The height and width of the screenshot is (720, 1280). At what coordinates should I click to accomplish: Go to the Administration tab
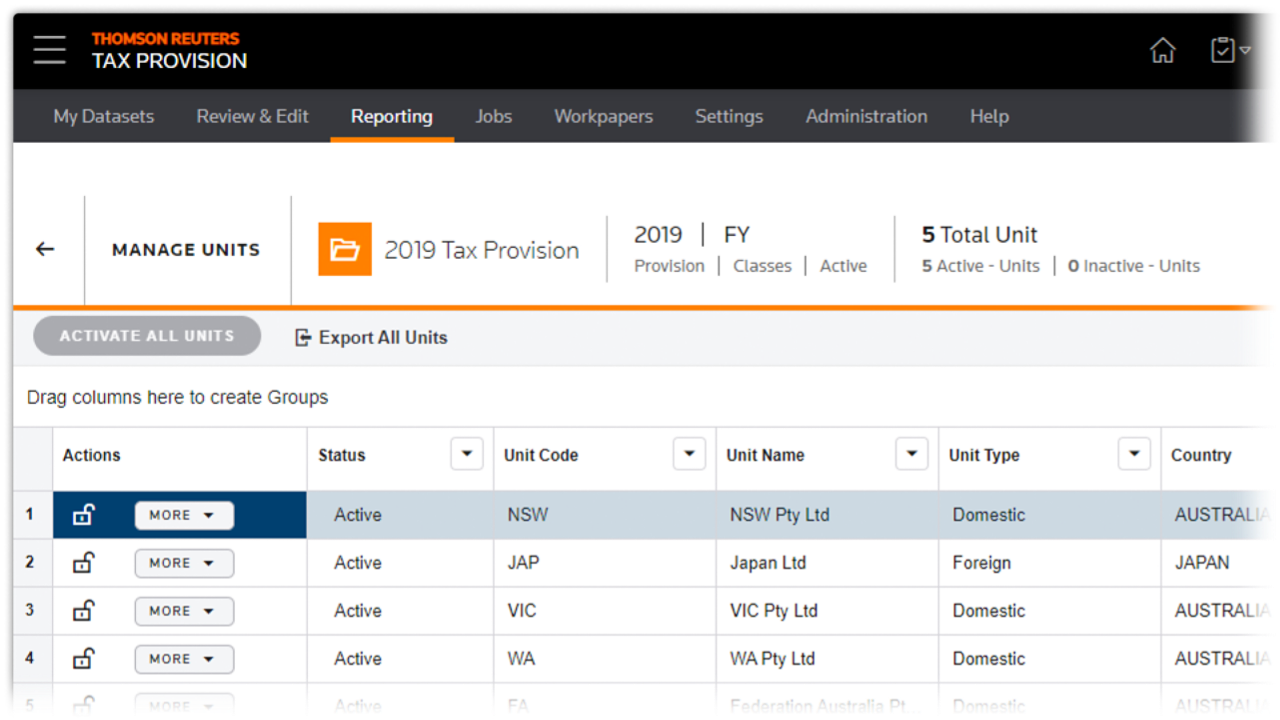pos(866,117)
